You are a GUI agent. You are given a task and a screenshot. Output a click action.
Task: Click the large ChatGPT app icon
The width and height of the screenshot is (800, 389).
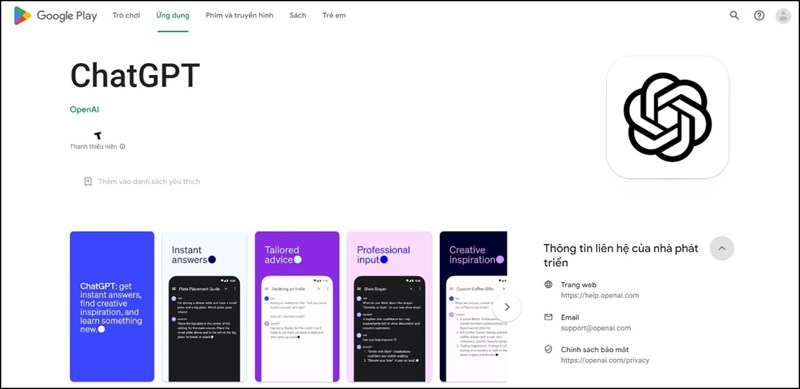[x=667, y=117]
